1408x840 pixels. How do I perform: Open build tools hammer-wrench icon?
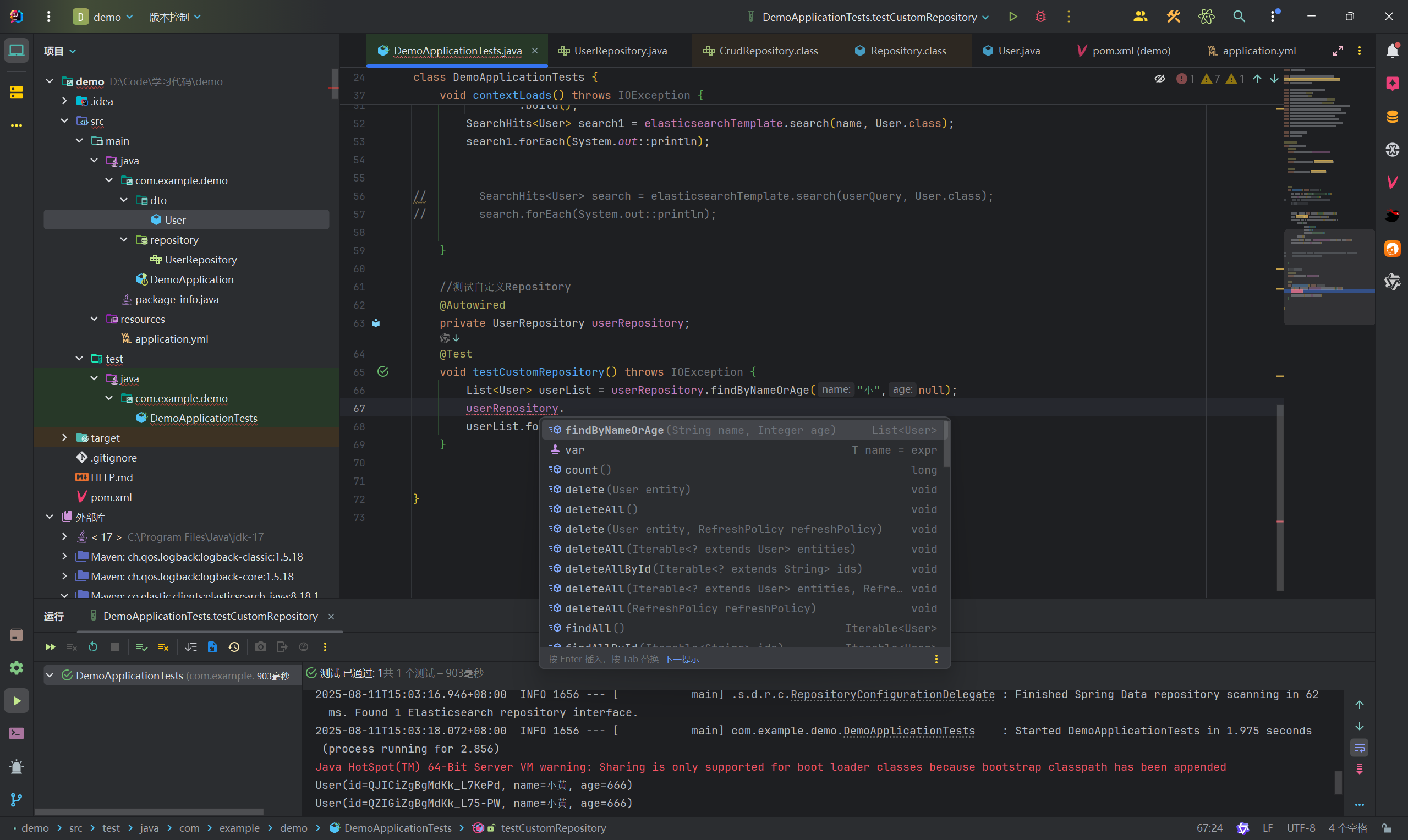1173,17
